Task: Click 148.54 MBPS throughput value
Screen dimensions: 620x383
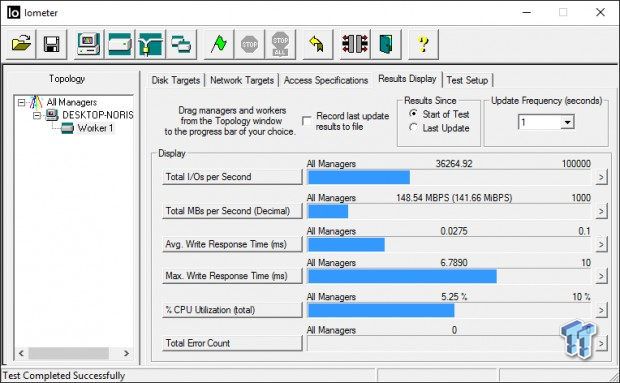Action: click(x=454, y=198)
